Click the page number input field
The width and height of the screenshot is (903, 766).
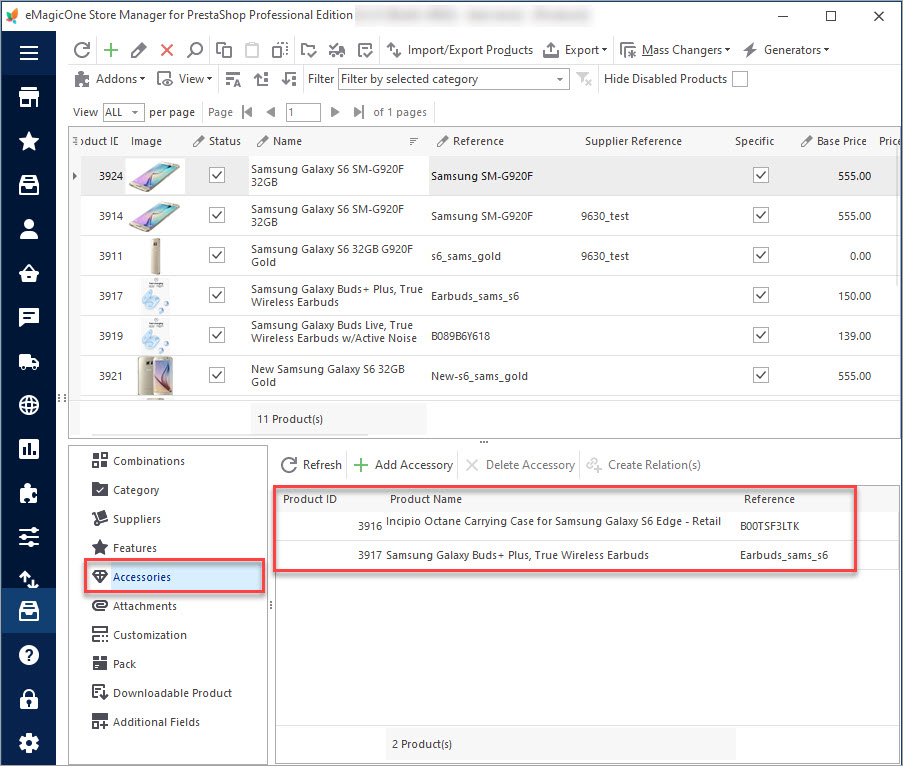coord(303,112)
